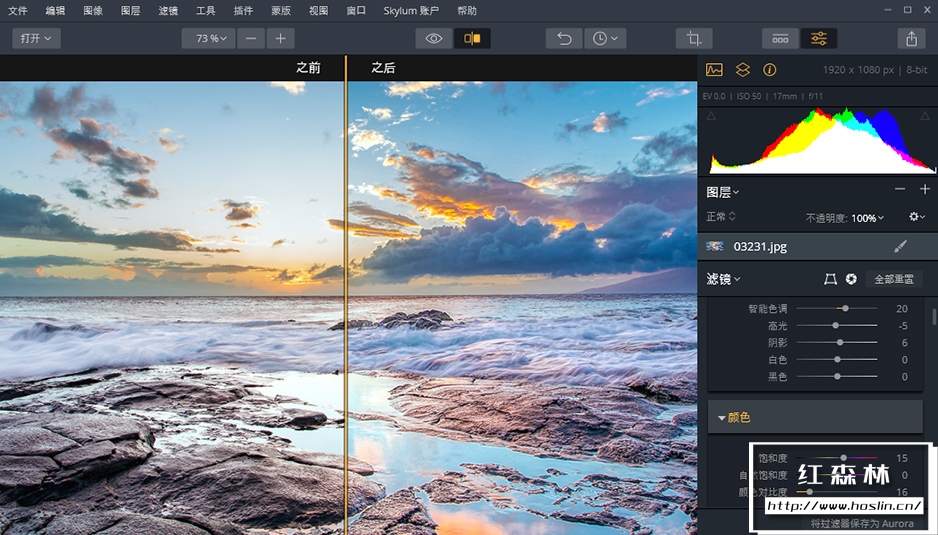Select the crop tool

point(694,38)
